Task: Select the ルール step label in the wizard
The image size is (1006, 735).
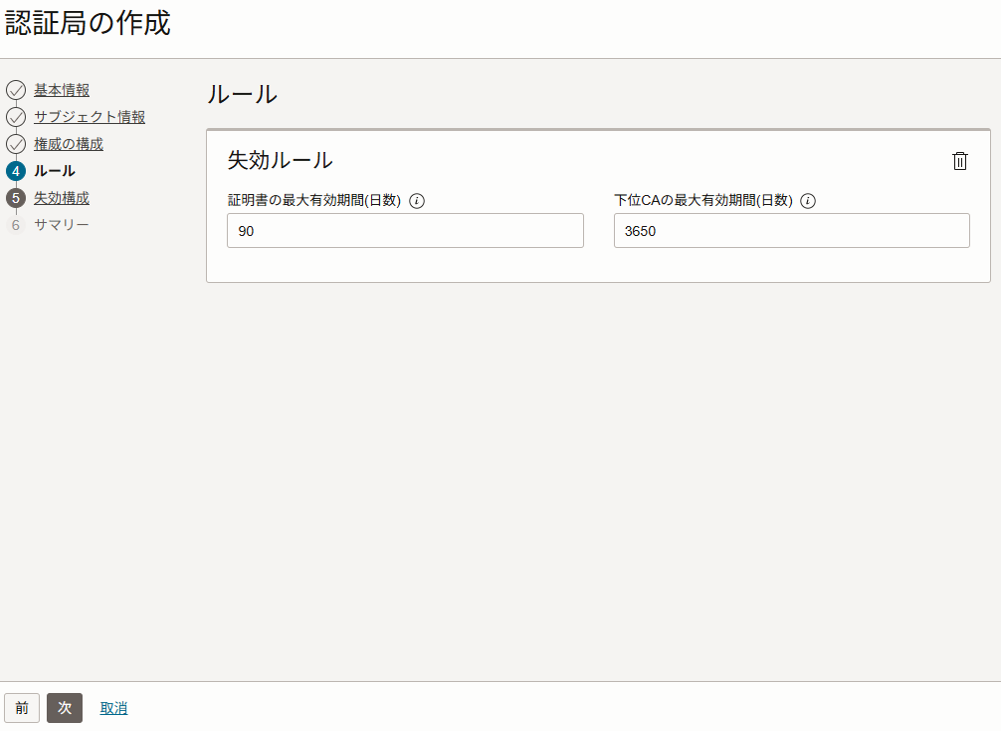Action: click(54, 171)
